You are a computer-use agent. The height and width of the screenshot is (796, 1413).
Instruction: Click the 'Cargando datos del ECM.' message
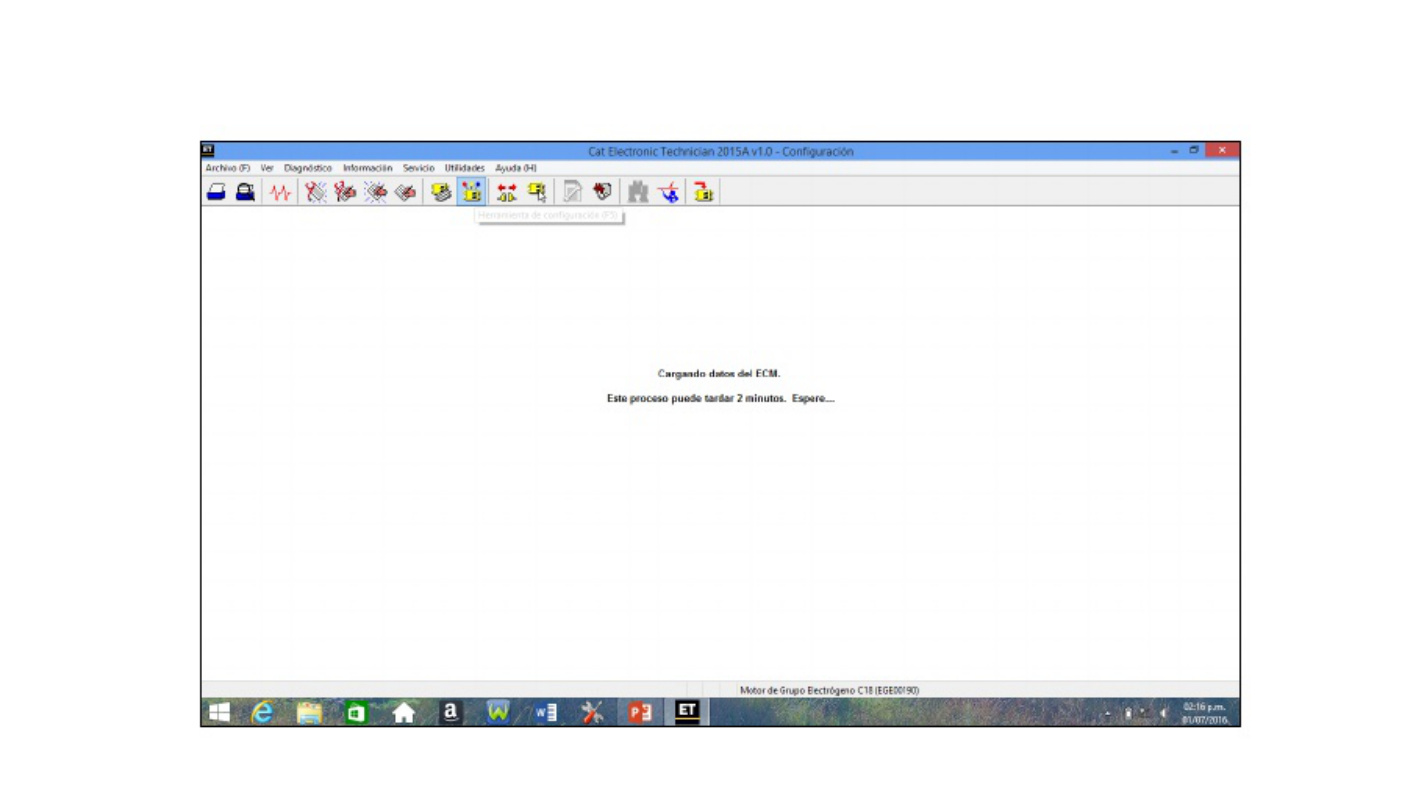[719, 374]
